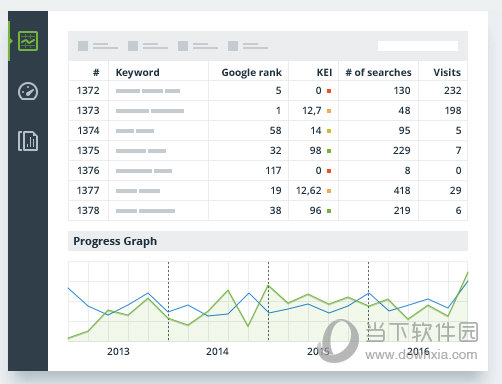Click searches value 130
Viewport: 502px width, 384px height.
click(402, 90)
